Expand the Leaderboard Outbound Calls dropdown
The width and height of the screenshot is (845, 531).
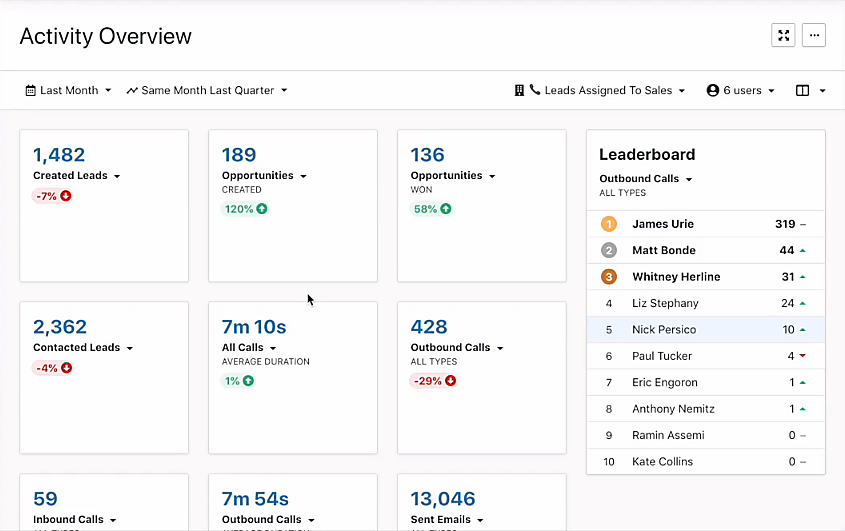(689, 179)
